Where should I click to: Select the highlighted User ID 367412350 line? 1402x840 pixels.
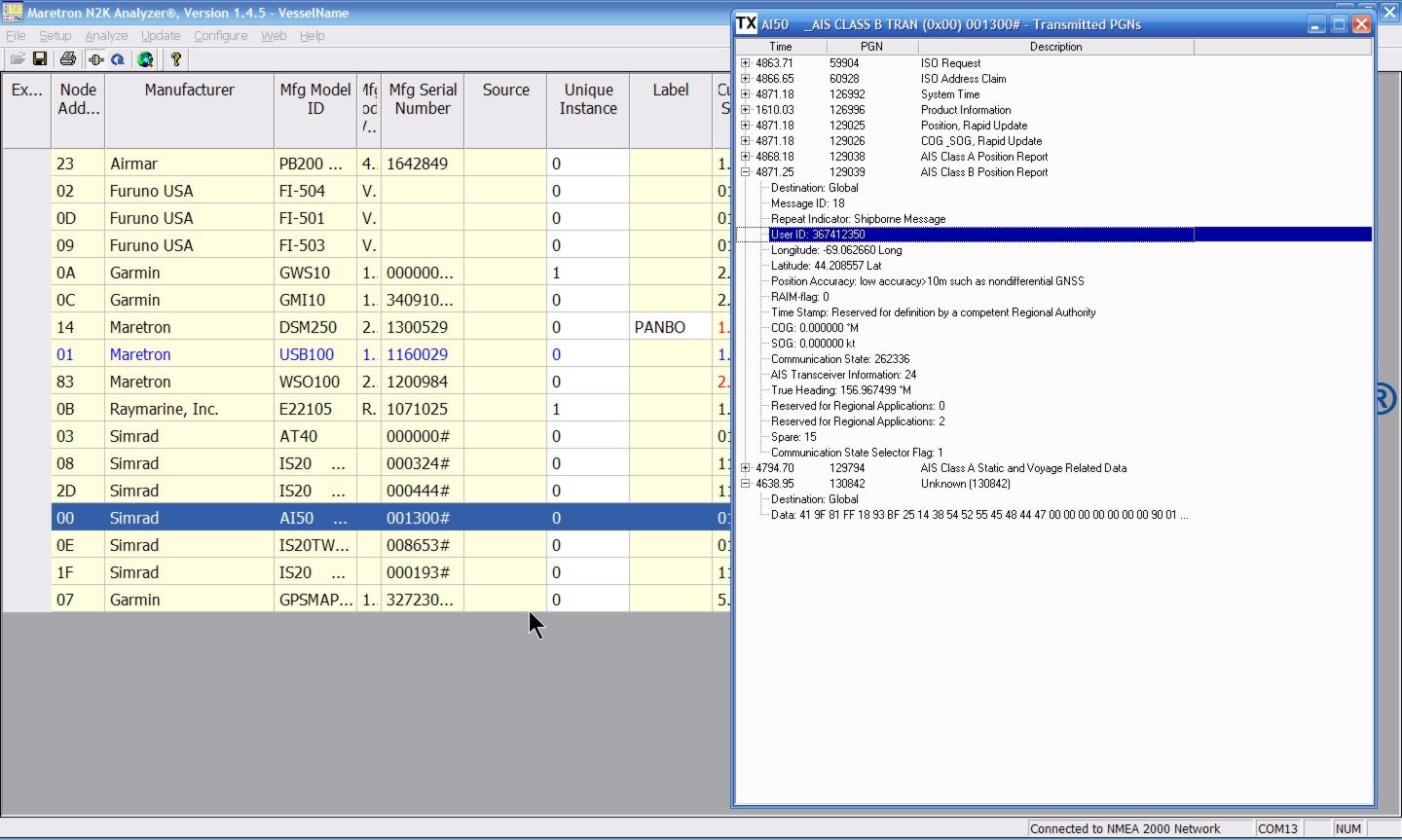pos(1070,235)
